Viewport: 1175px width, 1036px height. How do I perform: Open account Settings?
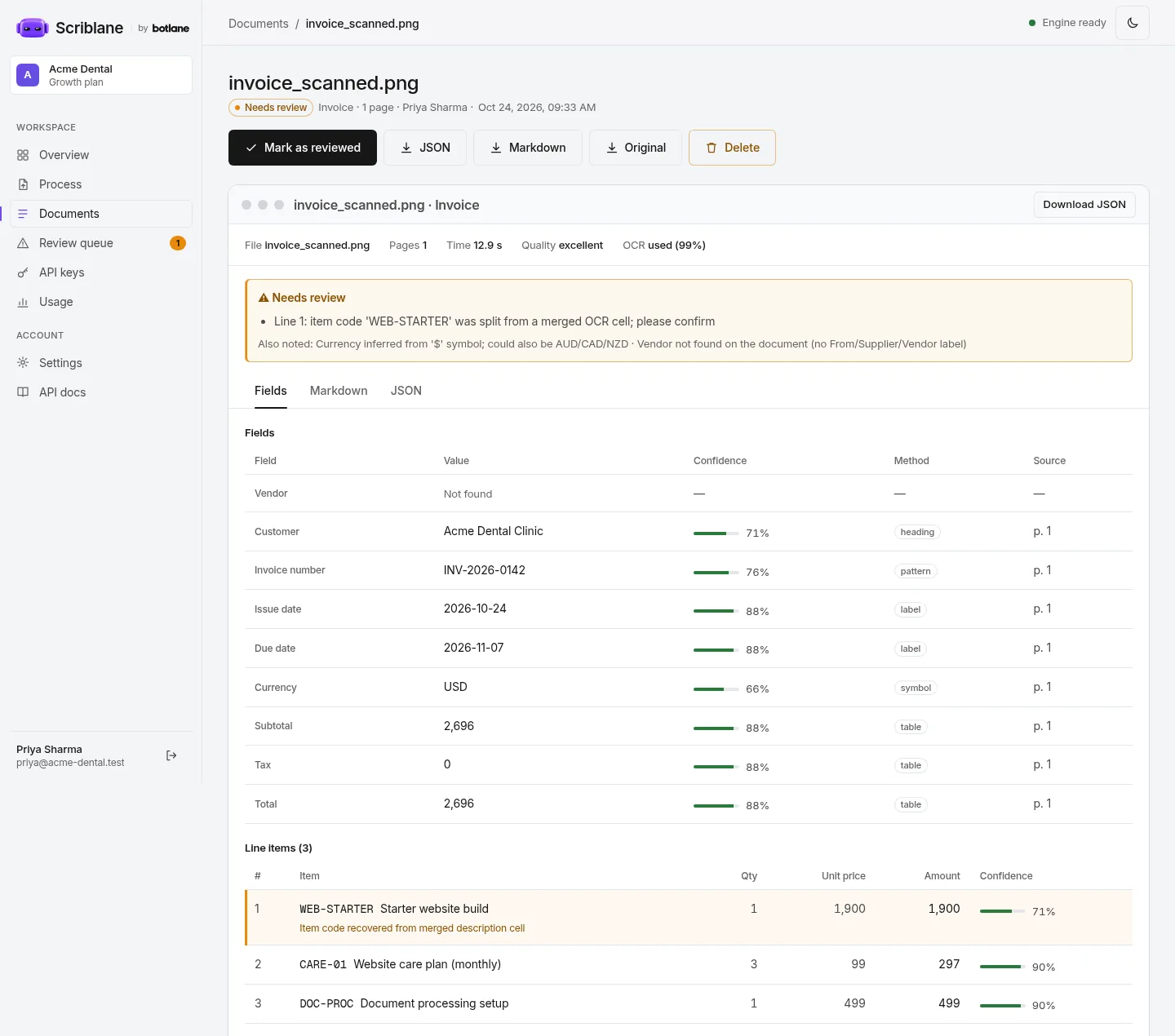[101, 363]
